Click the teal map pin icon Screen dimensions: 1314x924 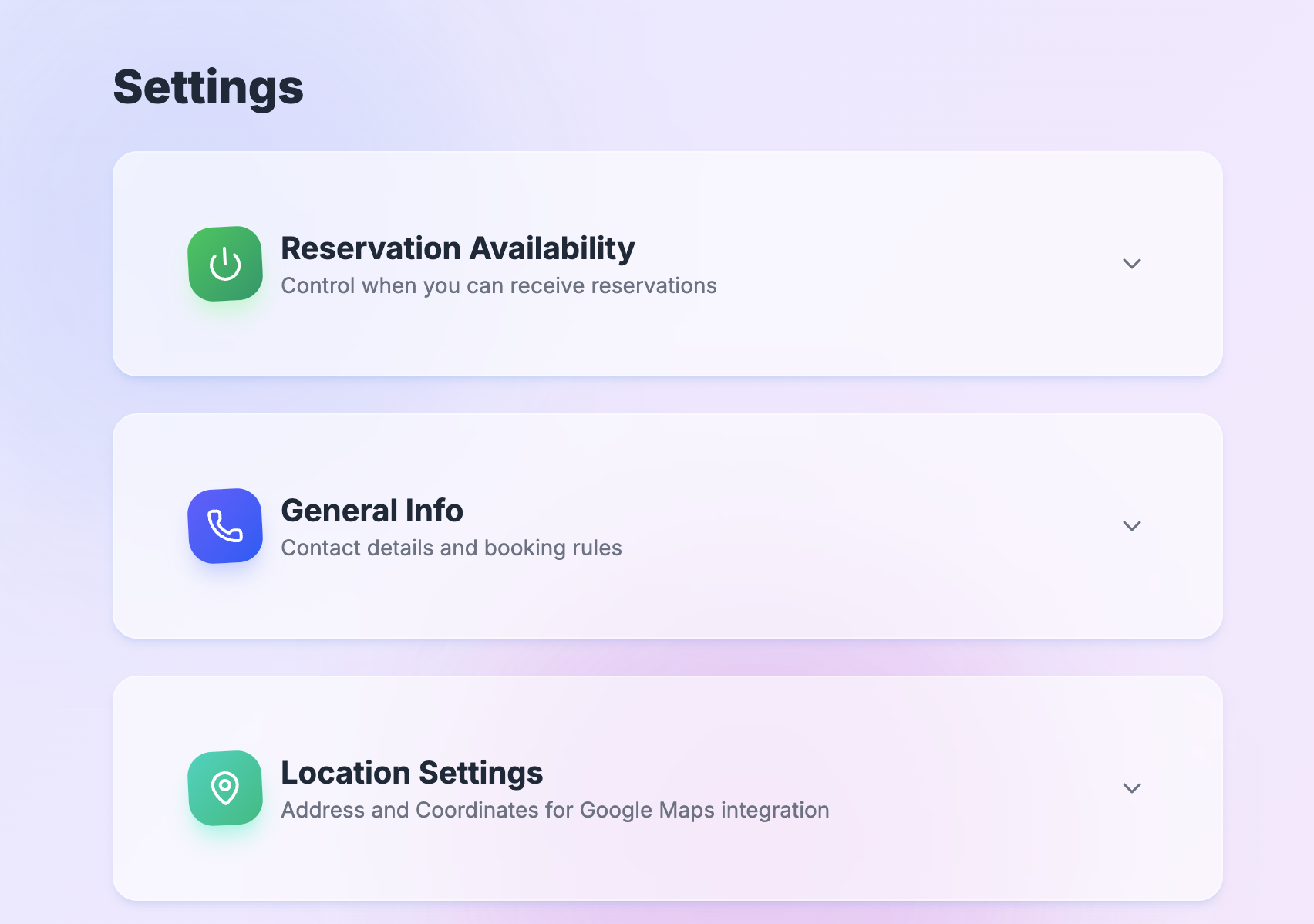click(225, 788)
